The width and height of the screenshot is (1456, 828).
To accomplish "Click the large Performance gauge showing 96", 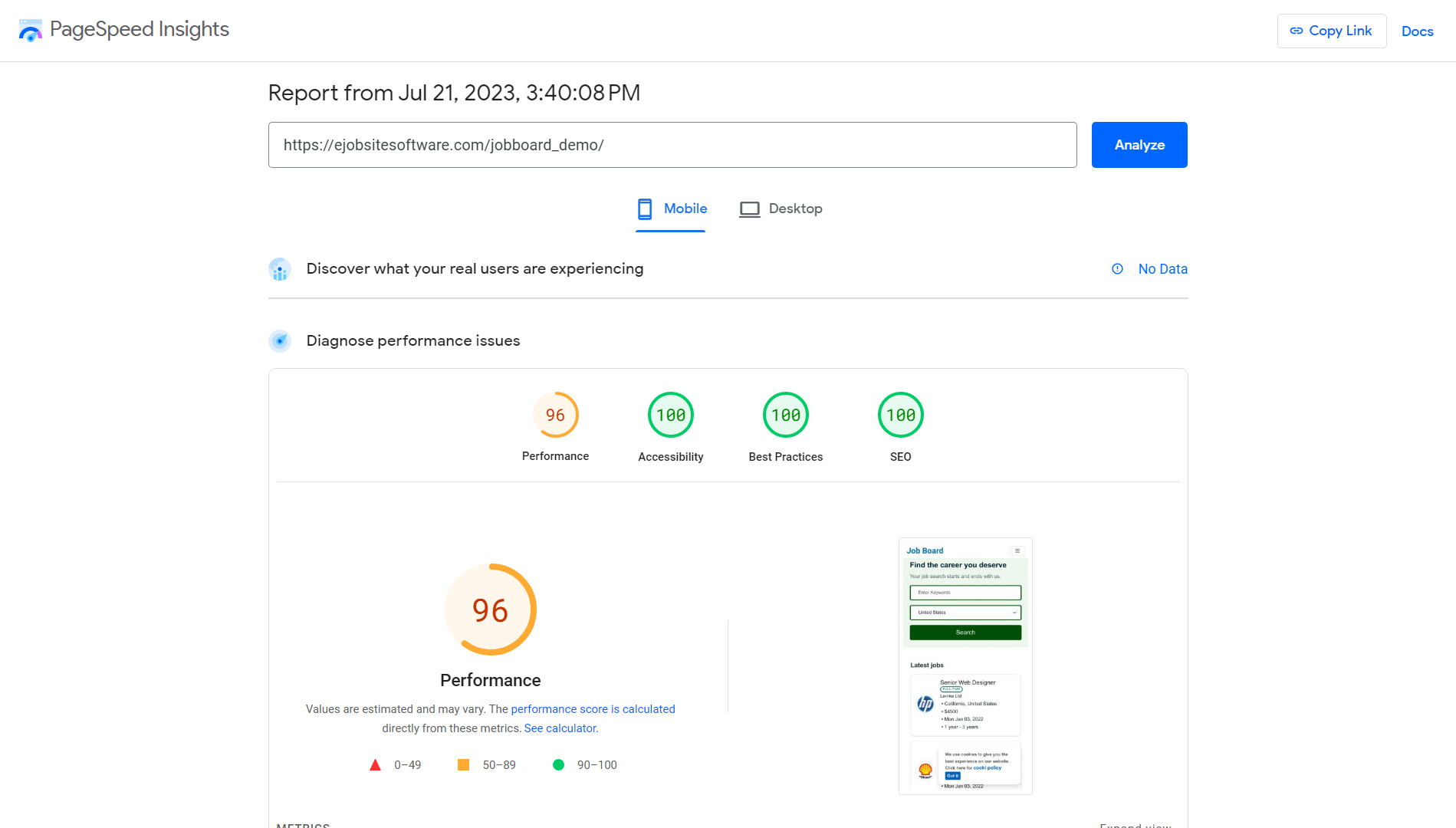I will point(490,609).
